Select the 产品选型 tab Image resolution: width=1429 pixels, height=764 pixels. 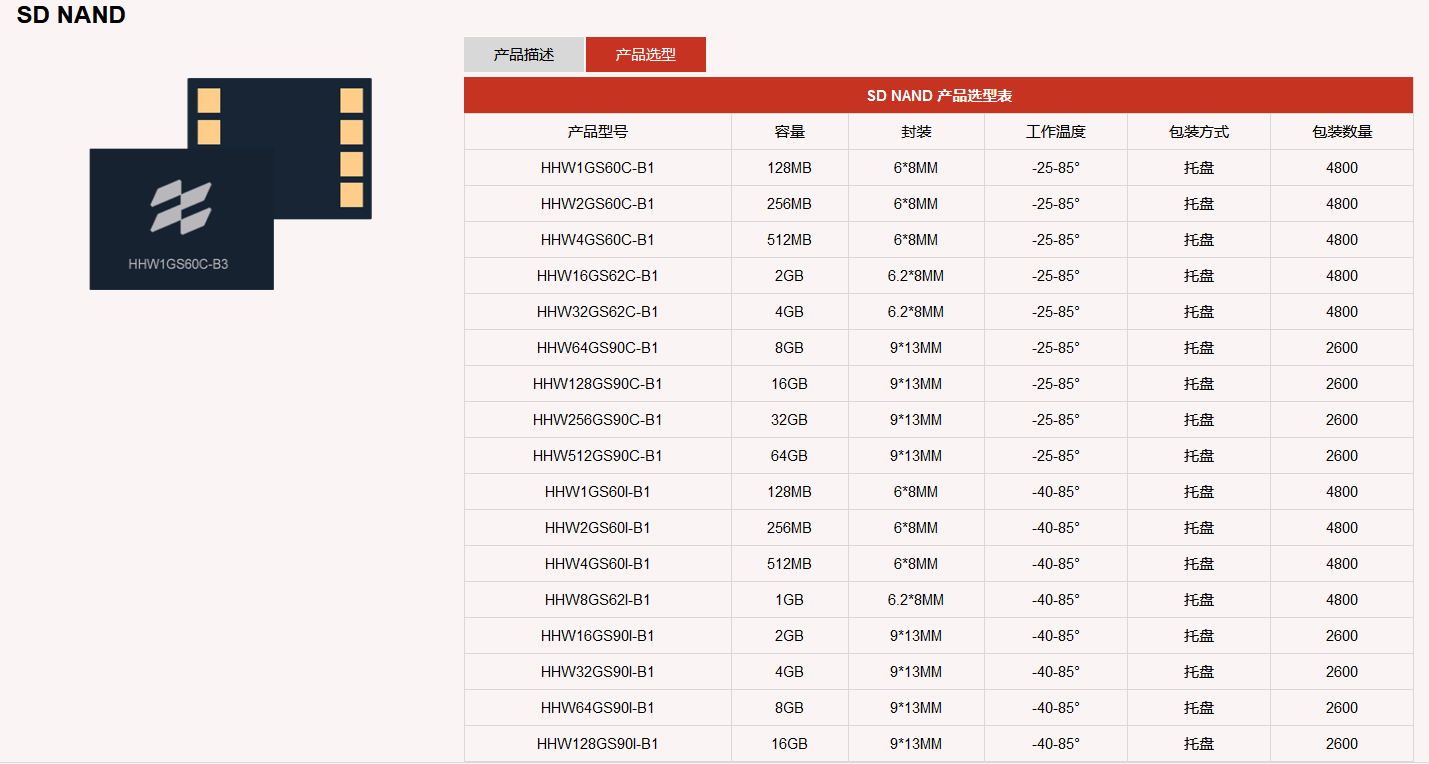click(646, 55)
